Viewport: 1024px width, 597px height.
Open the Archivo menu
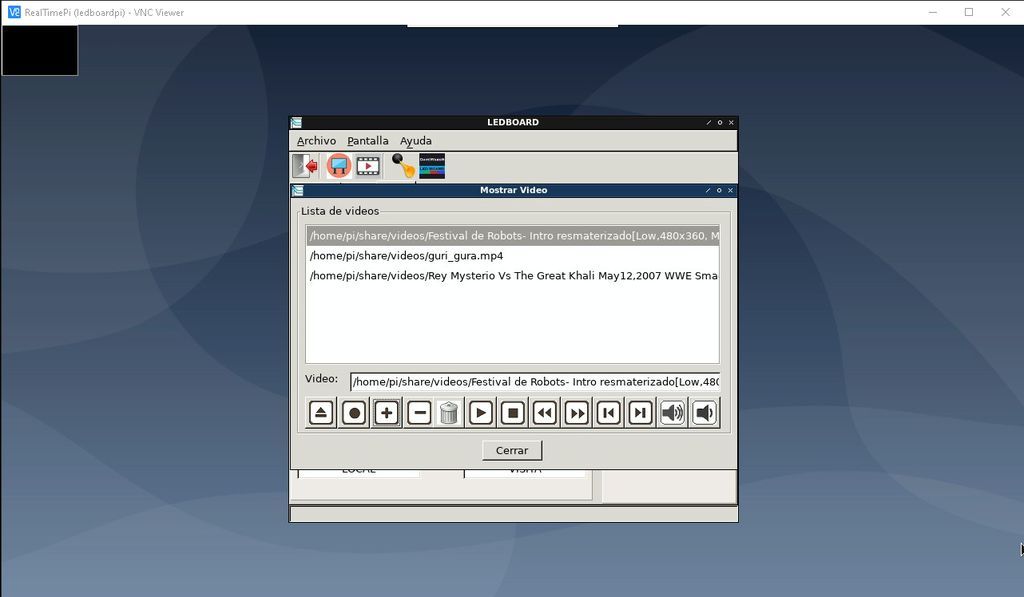point(316,140)
